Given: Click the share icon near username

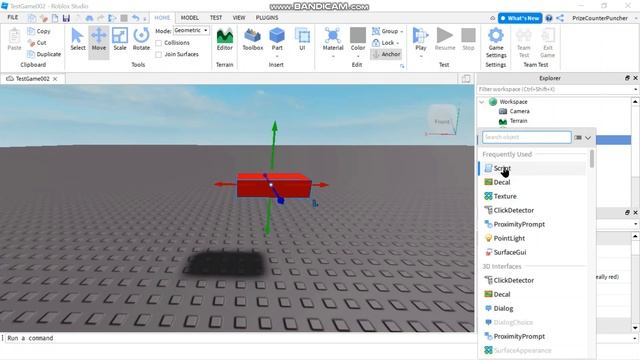Looking at the screenshot, I should point(560,18).
